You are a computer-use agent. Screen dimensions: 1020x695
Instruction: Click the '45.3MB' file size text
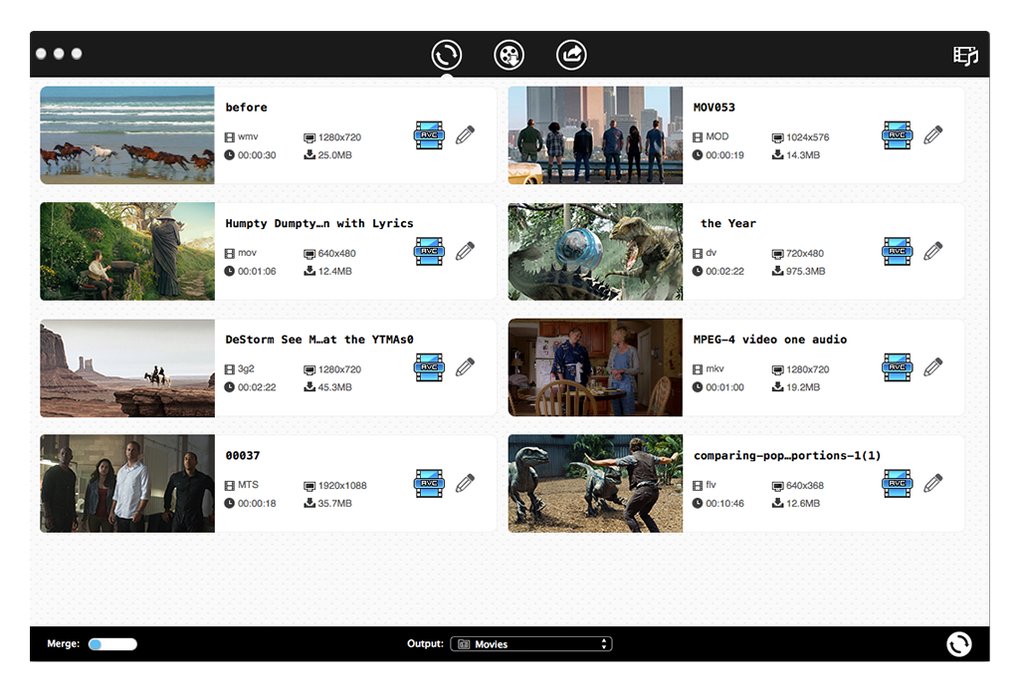click(x=335, y=387)
